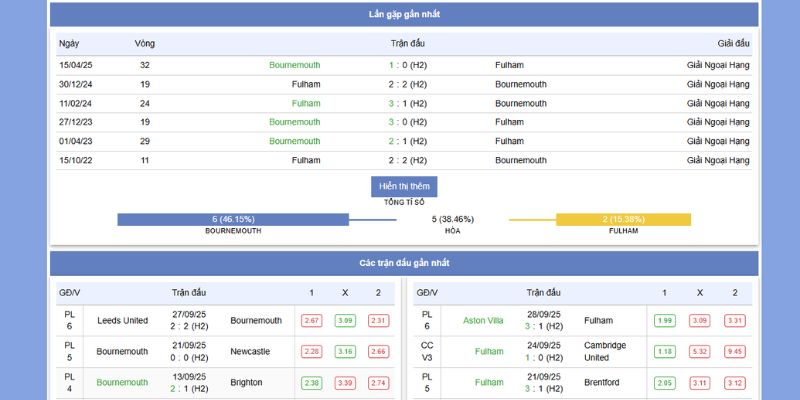Open the Leeds United team link
800x400 pixels.
click(122, 321)
